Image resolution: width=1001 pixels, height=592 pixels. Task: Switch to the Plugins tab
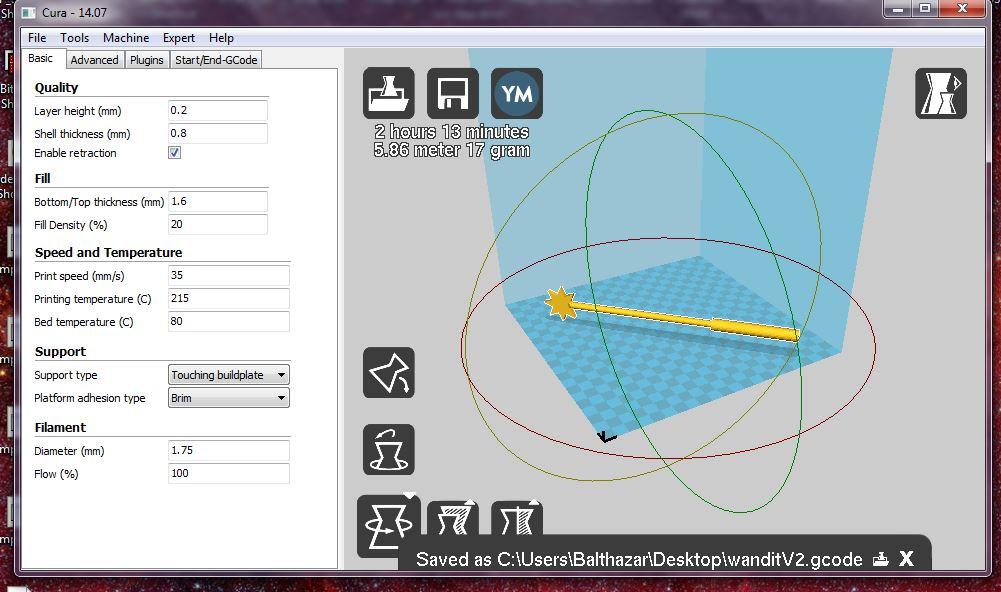click(146, 60)
